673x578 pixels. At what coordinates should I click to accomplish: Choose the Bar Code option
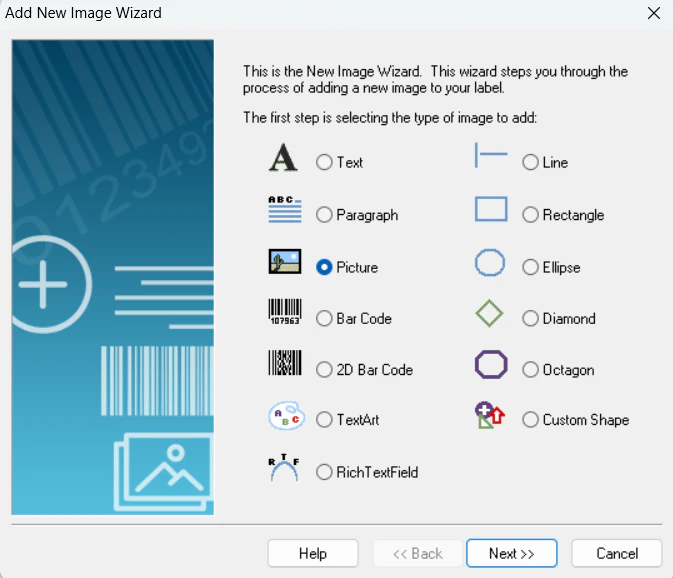pos(324,318)
